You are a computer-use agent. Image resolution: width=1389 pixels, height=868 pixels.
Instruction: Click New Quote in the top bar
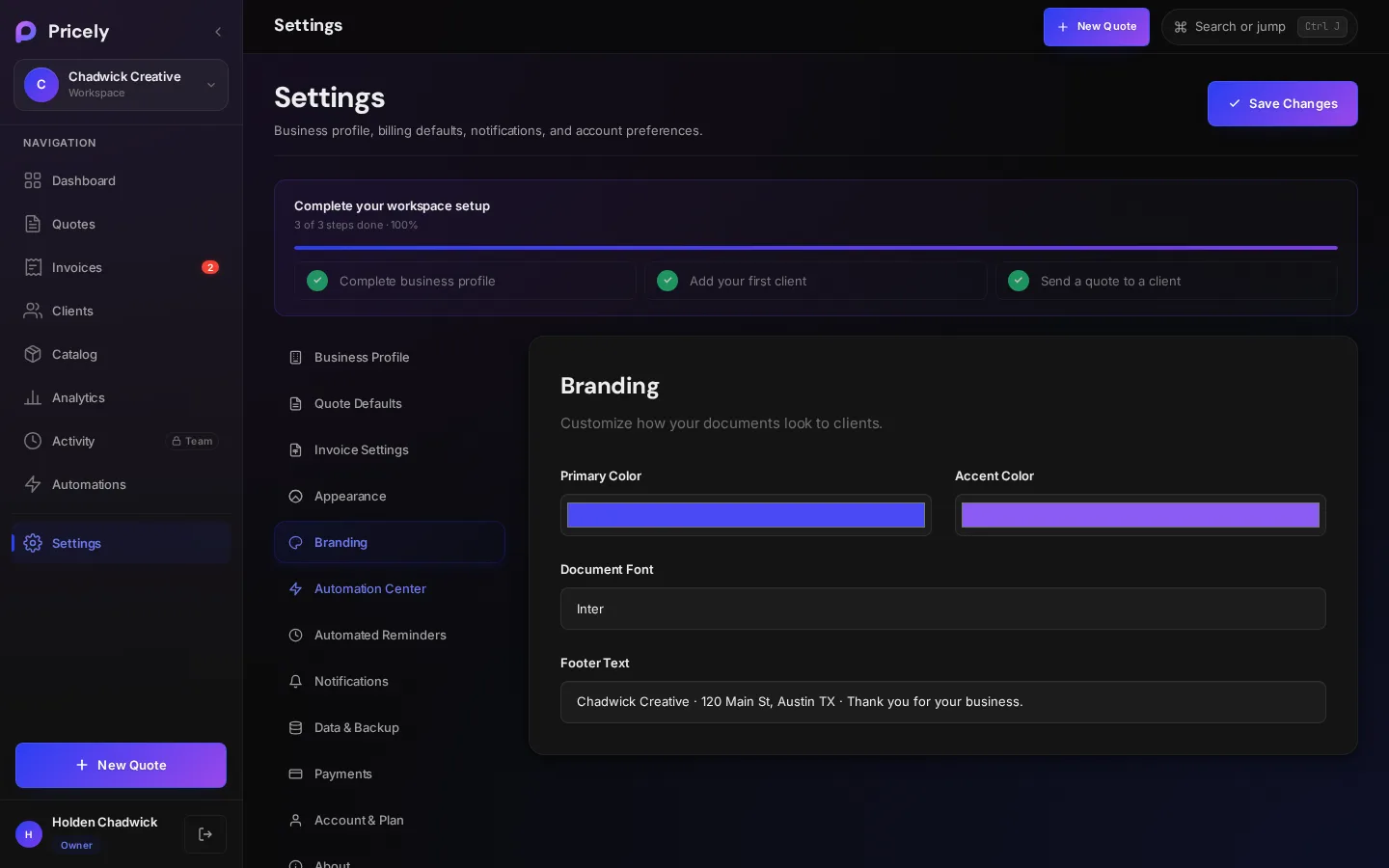click(x=1096, y=27)
